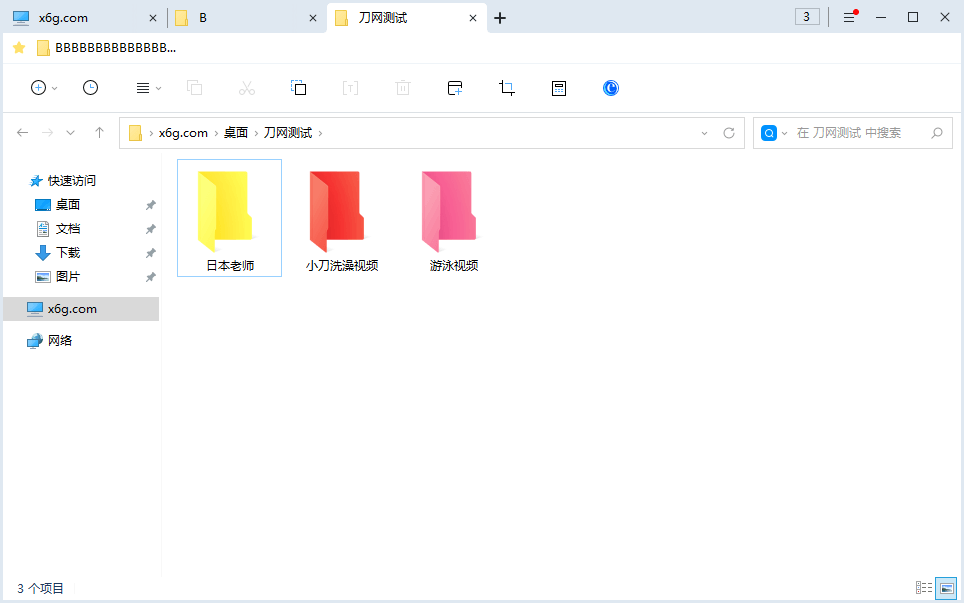
Task: Click the crop screenshot tool icon
Action: pyautogui.click(x=507, y=88)
